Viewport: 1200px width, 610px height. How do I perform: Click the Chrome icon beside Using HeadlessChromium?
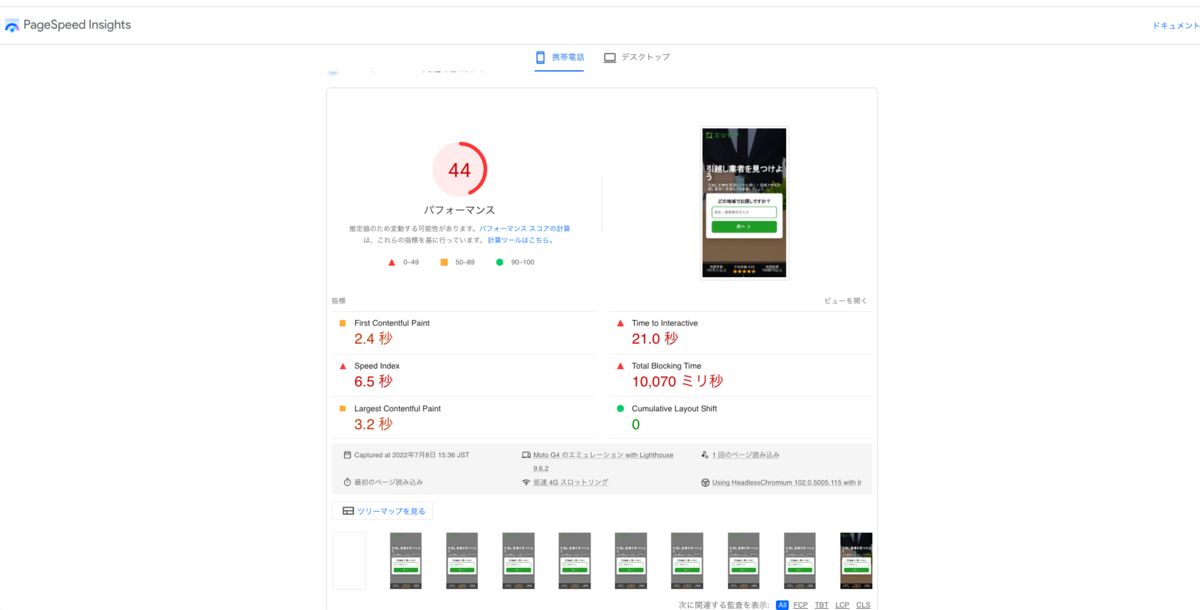pyautogui.click(x=705, y=482)
